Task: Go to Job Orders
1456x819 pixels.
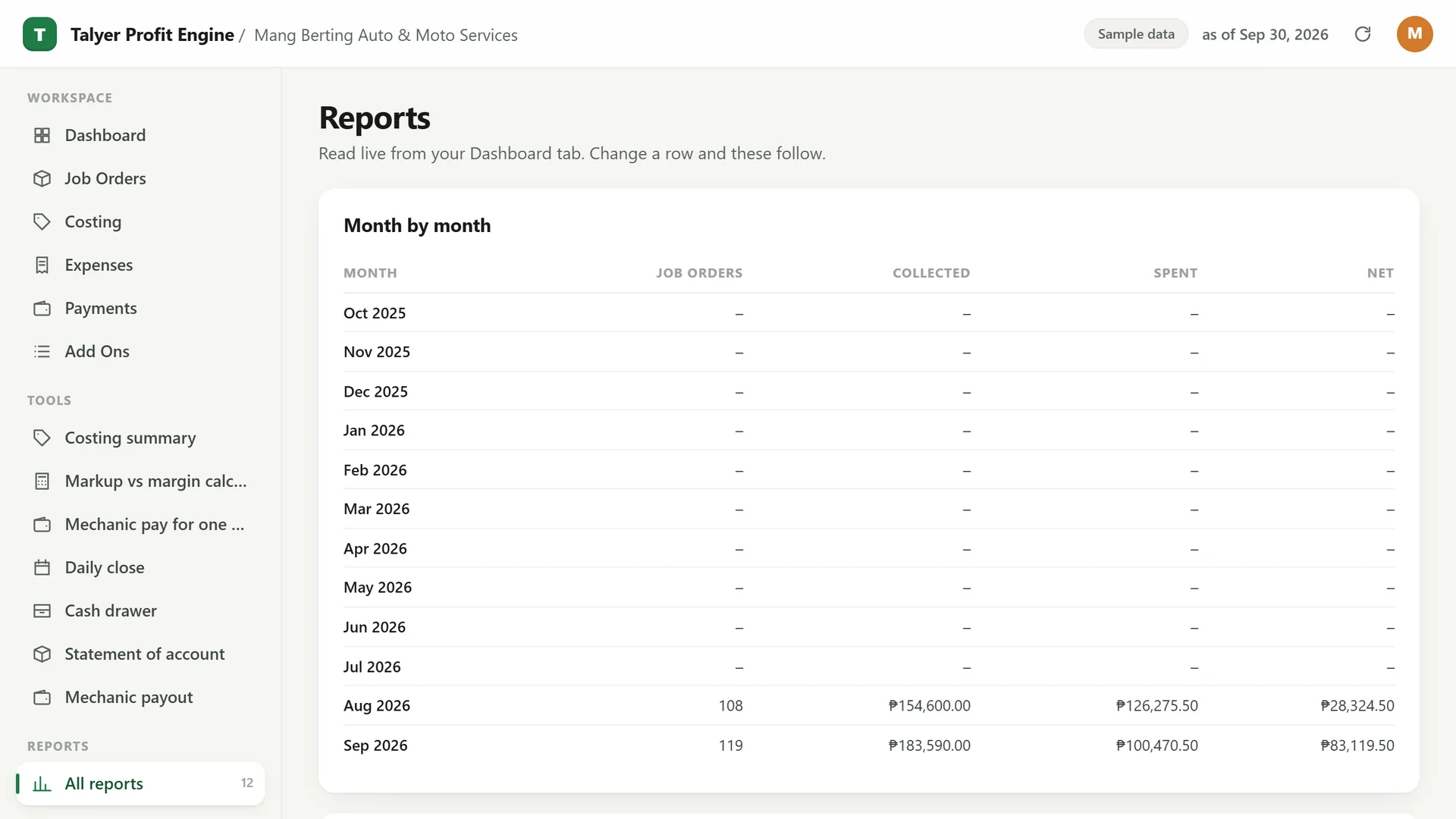Action: click(140, 178)
